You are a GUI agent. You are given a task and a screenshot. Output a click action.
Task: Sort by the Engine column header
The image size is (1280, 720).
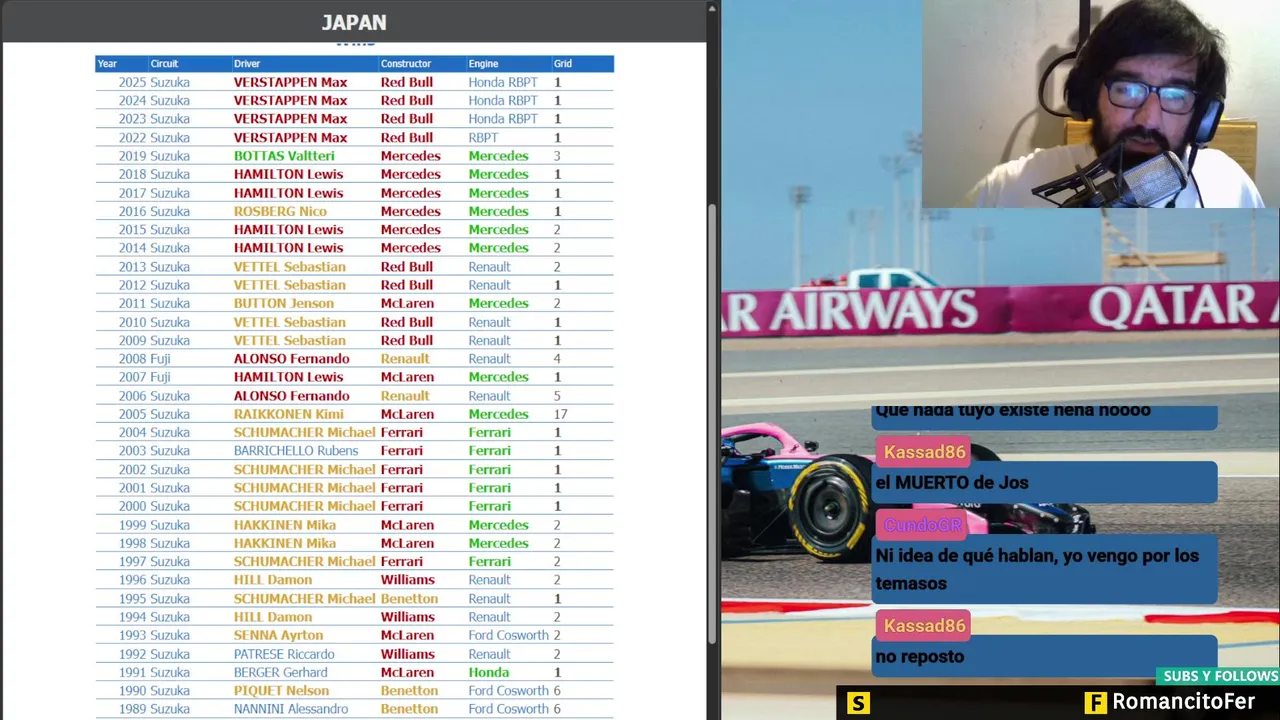pyautogui.click(x=482, y=64)
